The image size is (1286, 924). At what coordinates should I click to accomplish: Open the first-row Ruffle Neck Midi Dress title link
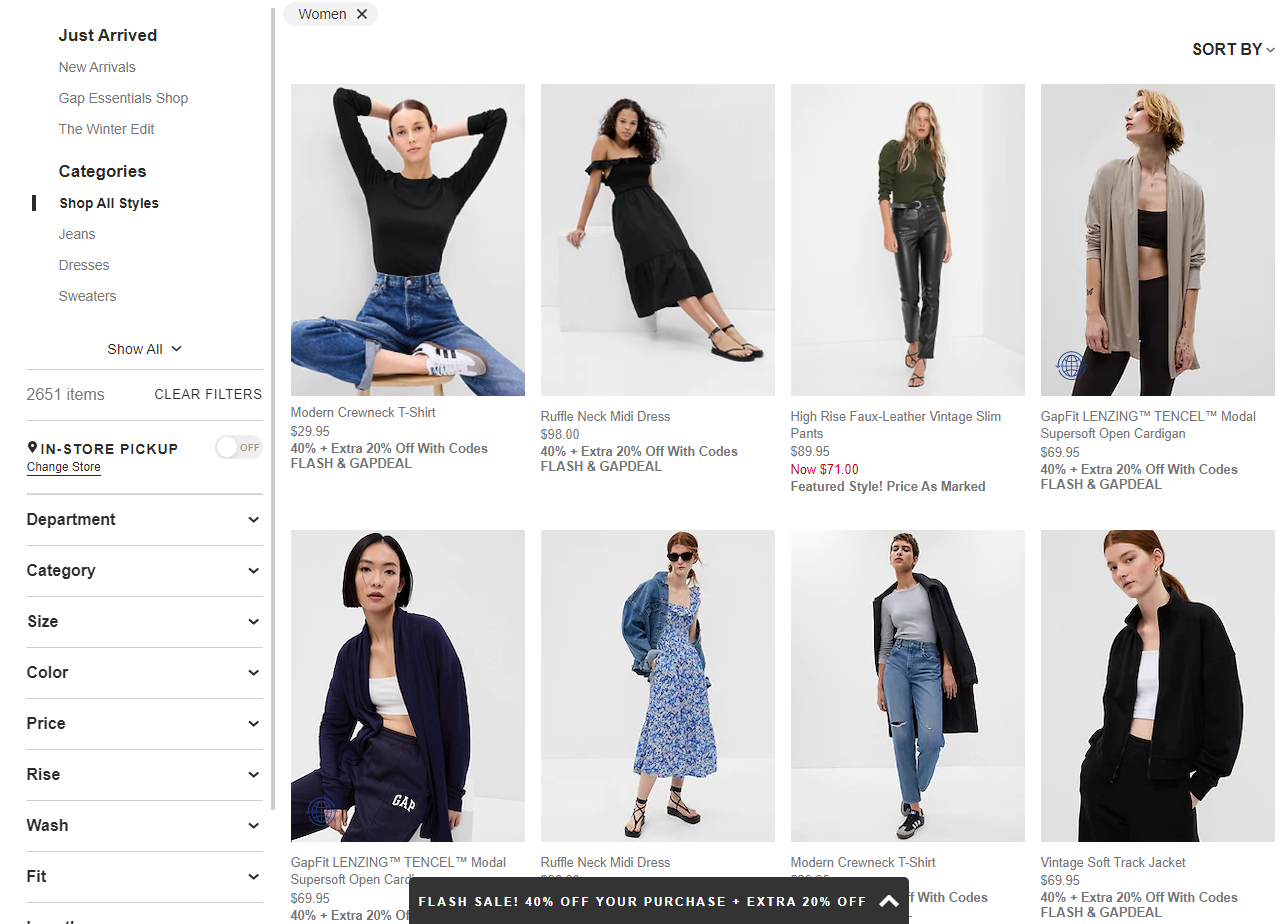pyautogui.click(x=605, y=416)
